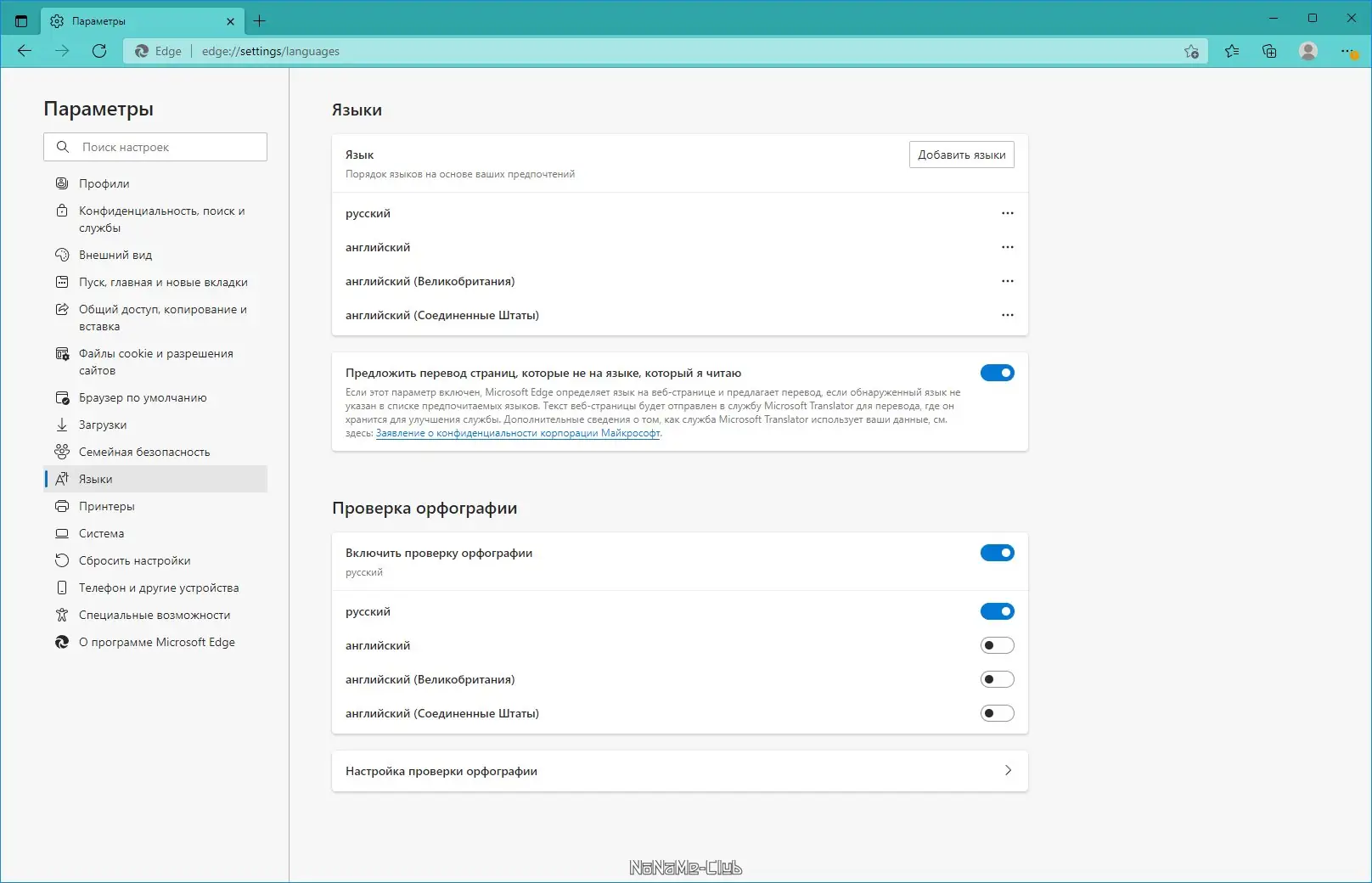Open the Settings and more menu
This screenshot has height=883, width=1372.
coord(1347,51)
